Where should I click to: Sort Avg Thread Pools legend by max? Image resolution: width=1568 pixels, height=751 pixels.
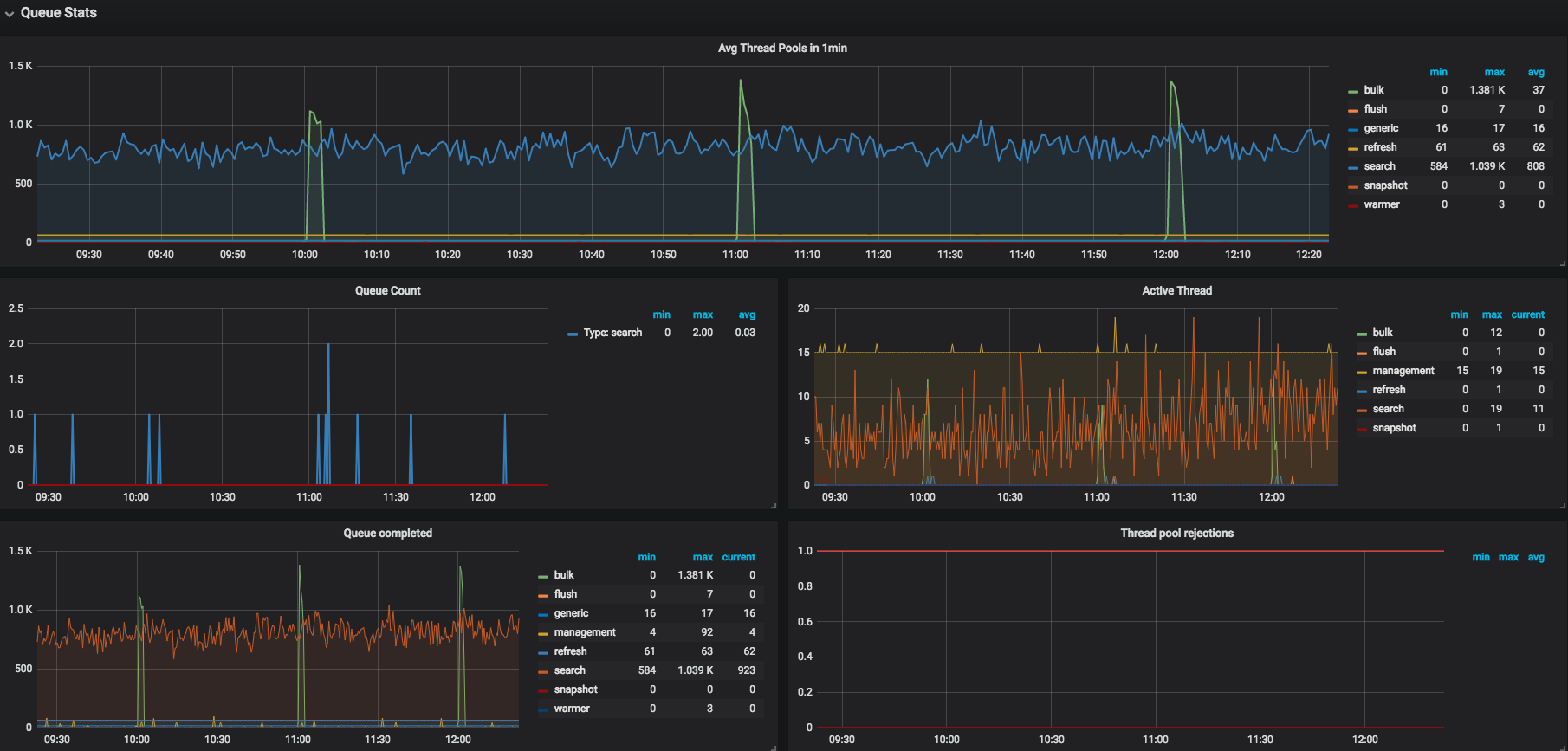[1493, 73]
